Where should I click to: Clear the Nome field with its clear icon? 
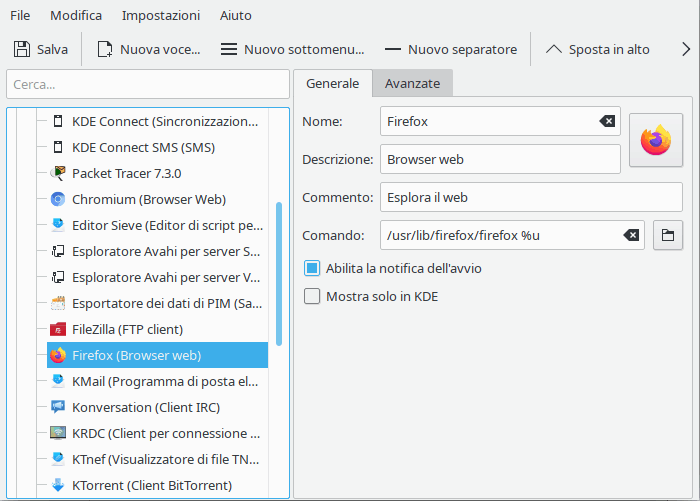coord(606,121)
